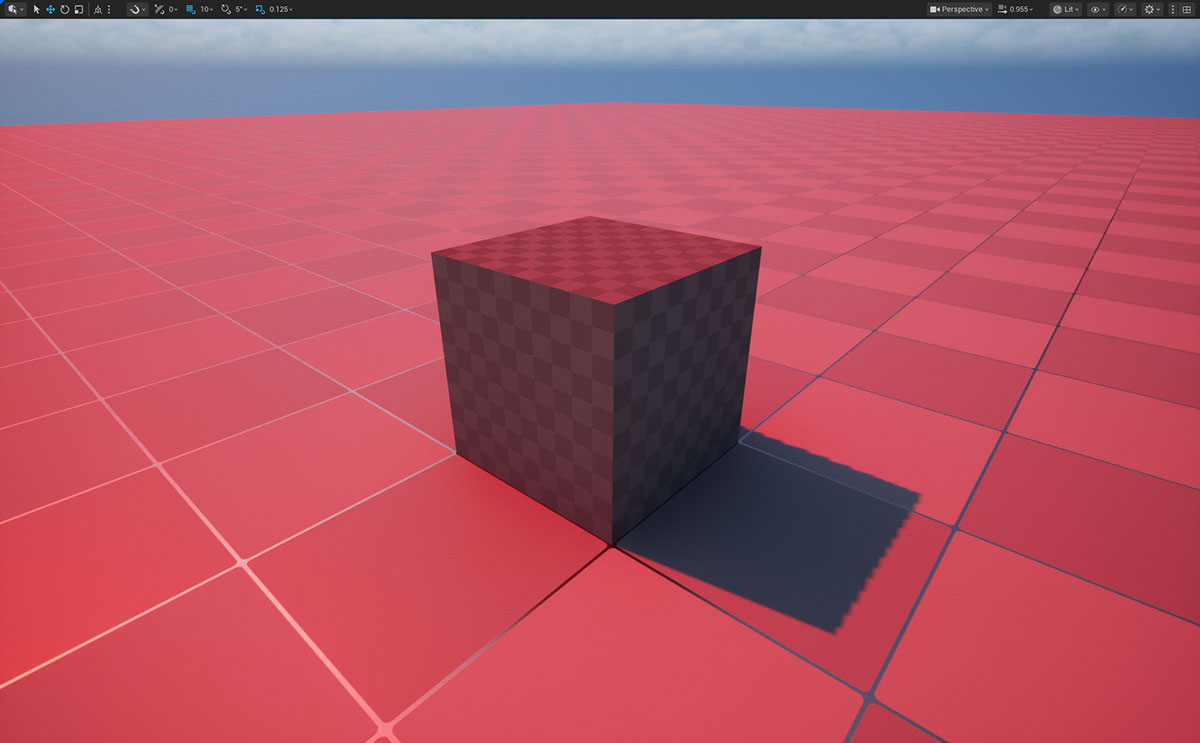Toggle scale snapping icon

(x=260, y=9)
